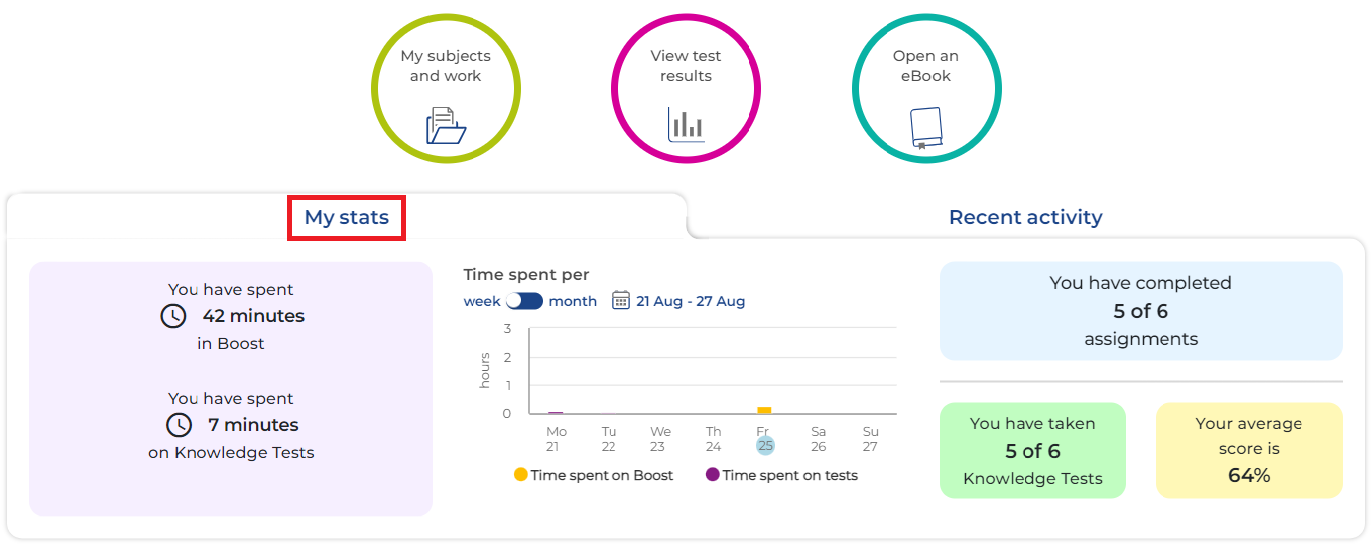Viewport: 1371px width, 544px height.
Task: Click the bar chart test results icon
Action: coord(686,124)
